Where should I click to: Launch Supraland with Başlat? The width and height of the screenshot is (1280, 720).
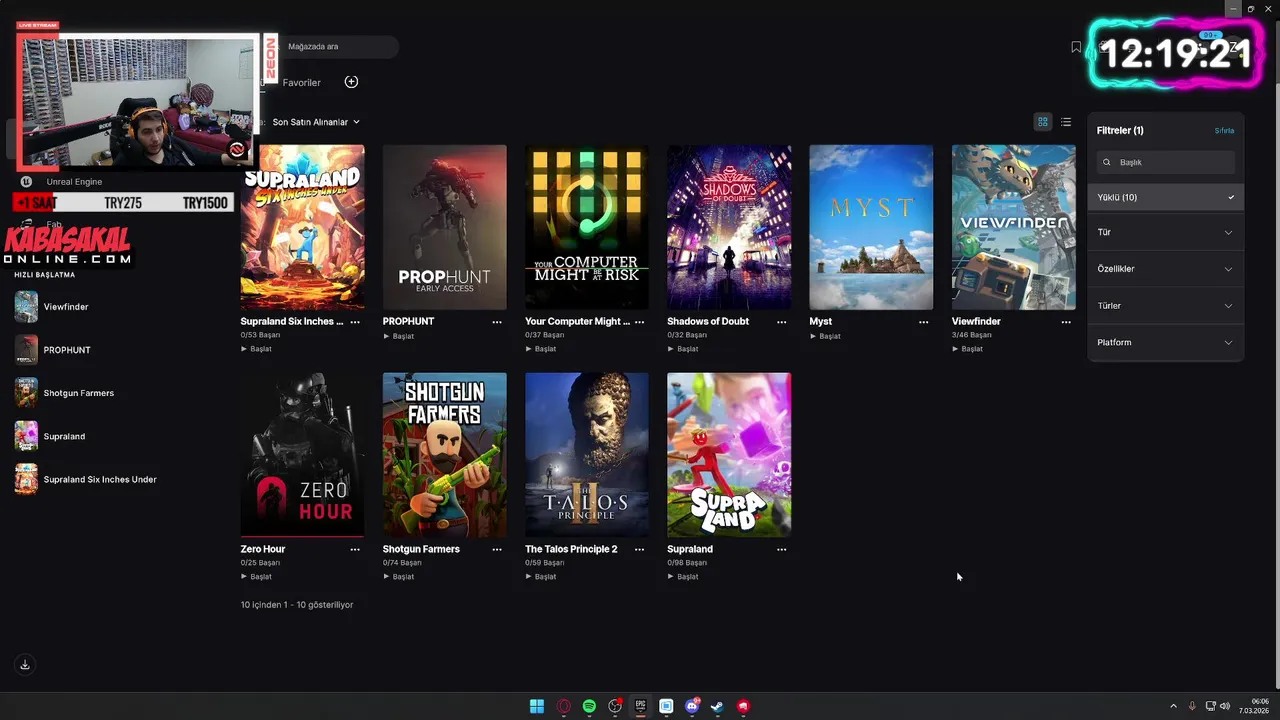[683, 576]
